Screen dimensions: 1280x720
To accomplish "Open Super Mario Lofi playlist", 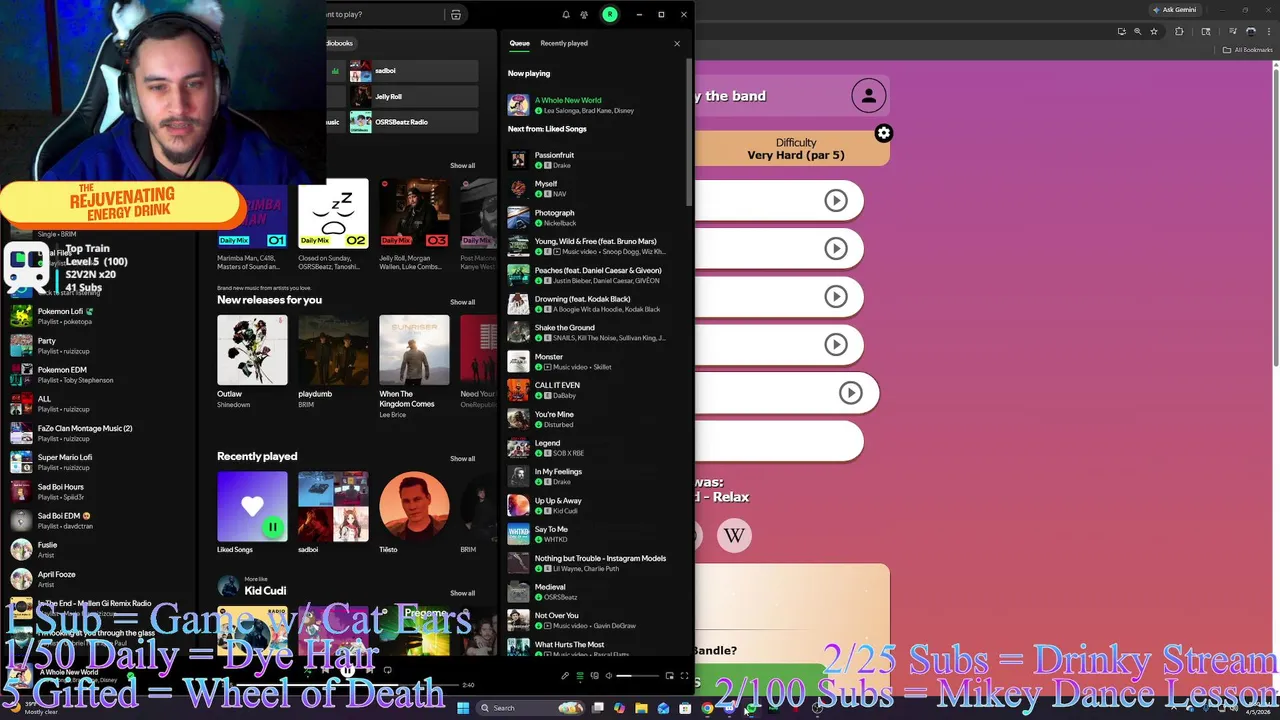I will pos(100,462).
